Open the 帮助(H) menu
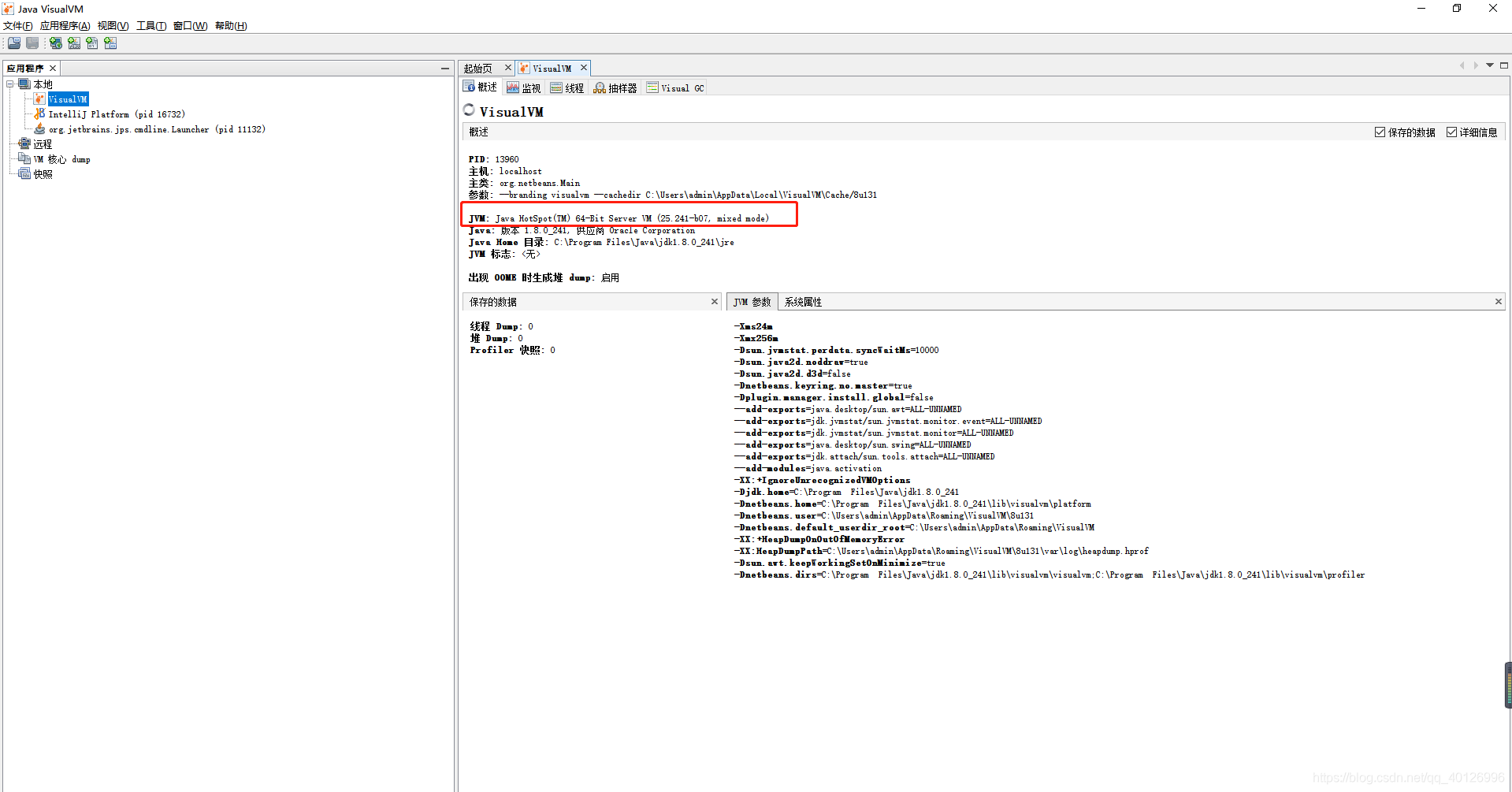 [x=231, y=26]
